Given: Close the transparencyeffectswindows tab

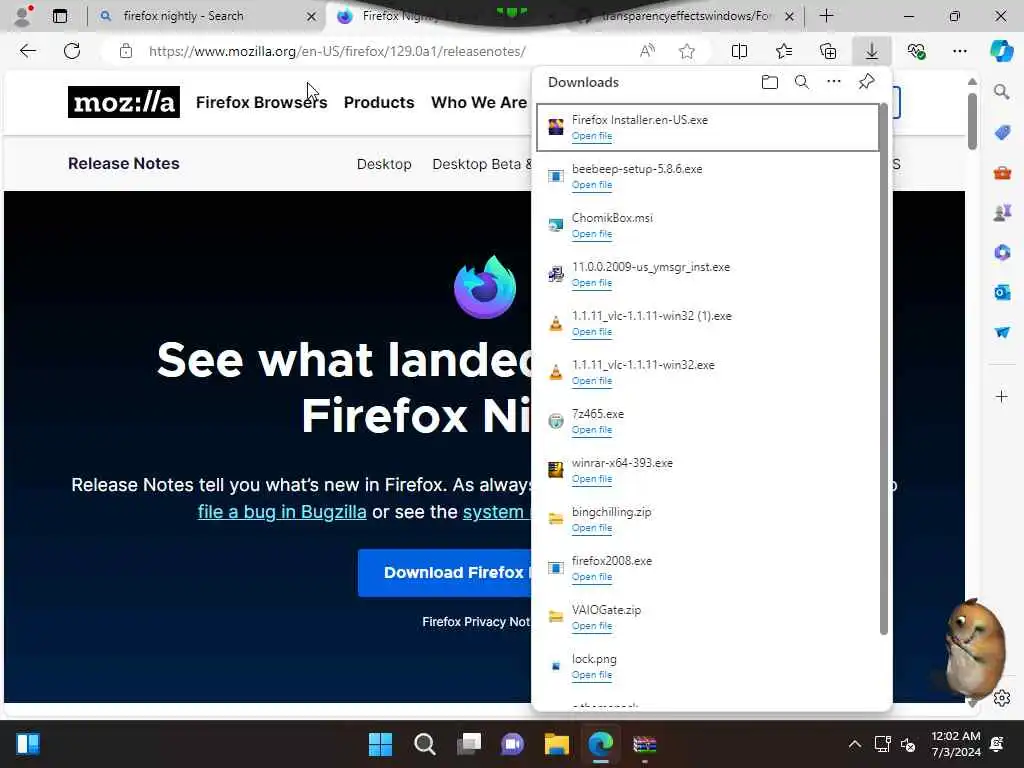Looking at the screenshot, I should (790, 16).
